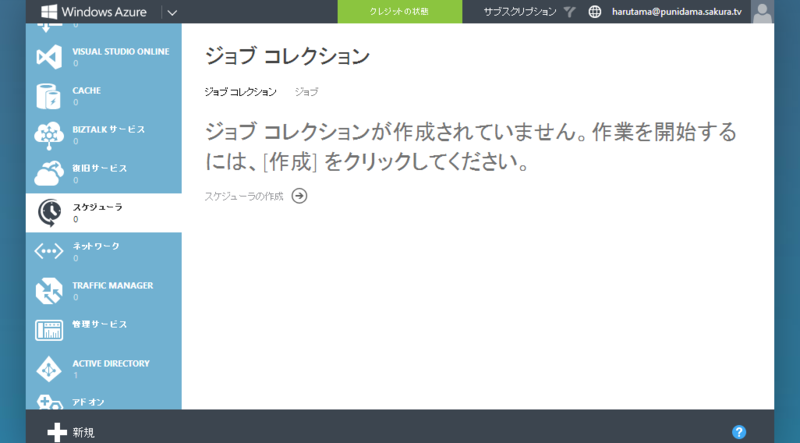Image resolution: width=800 pixels, height=443 pixels.
Task: Click the BizTalk services cloud icon
Action: pyautogui.click(x=49, y=135)
